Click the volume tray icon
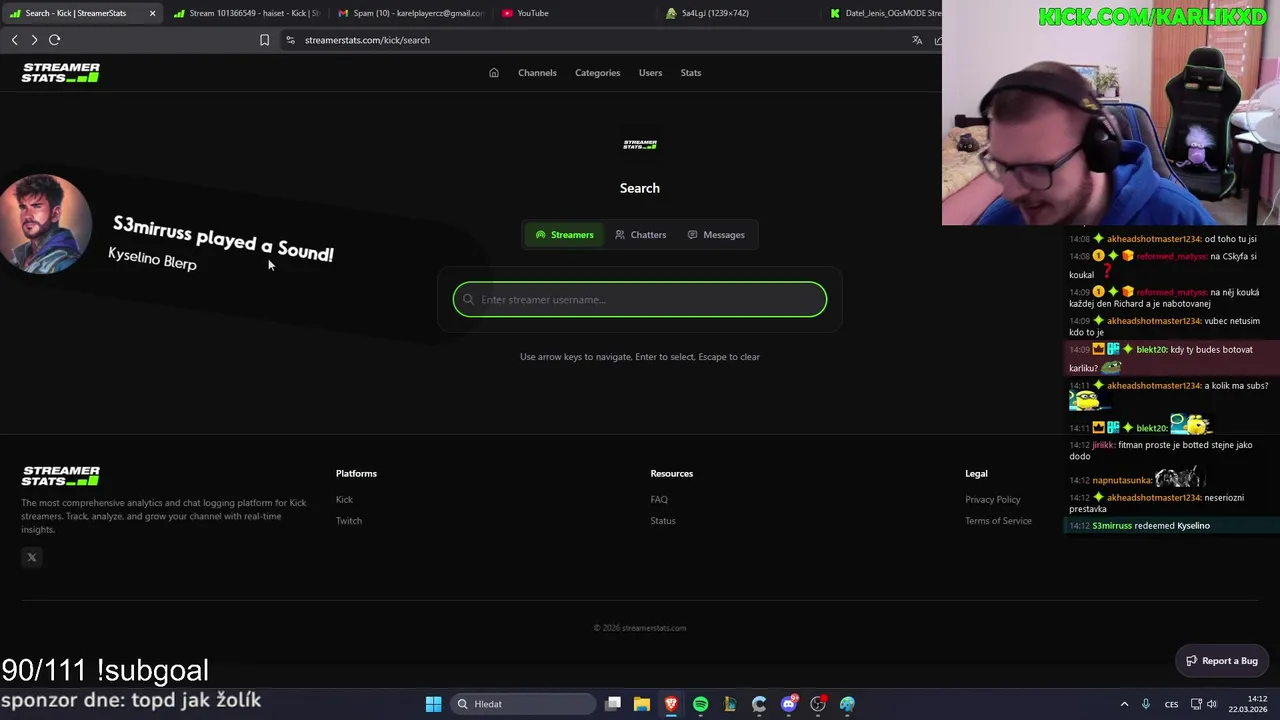The height and width of the screenshot is (720, 1280). (1212, 704)
